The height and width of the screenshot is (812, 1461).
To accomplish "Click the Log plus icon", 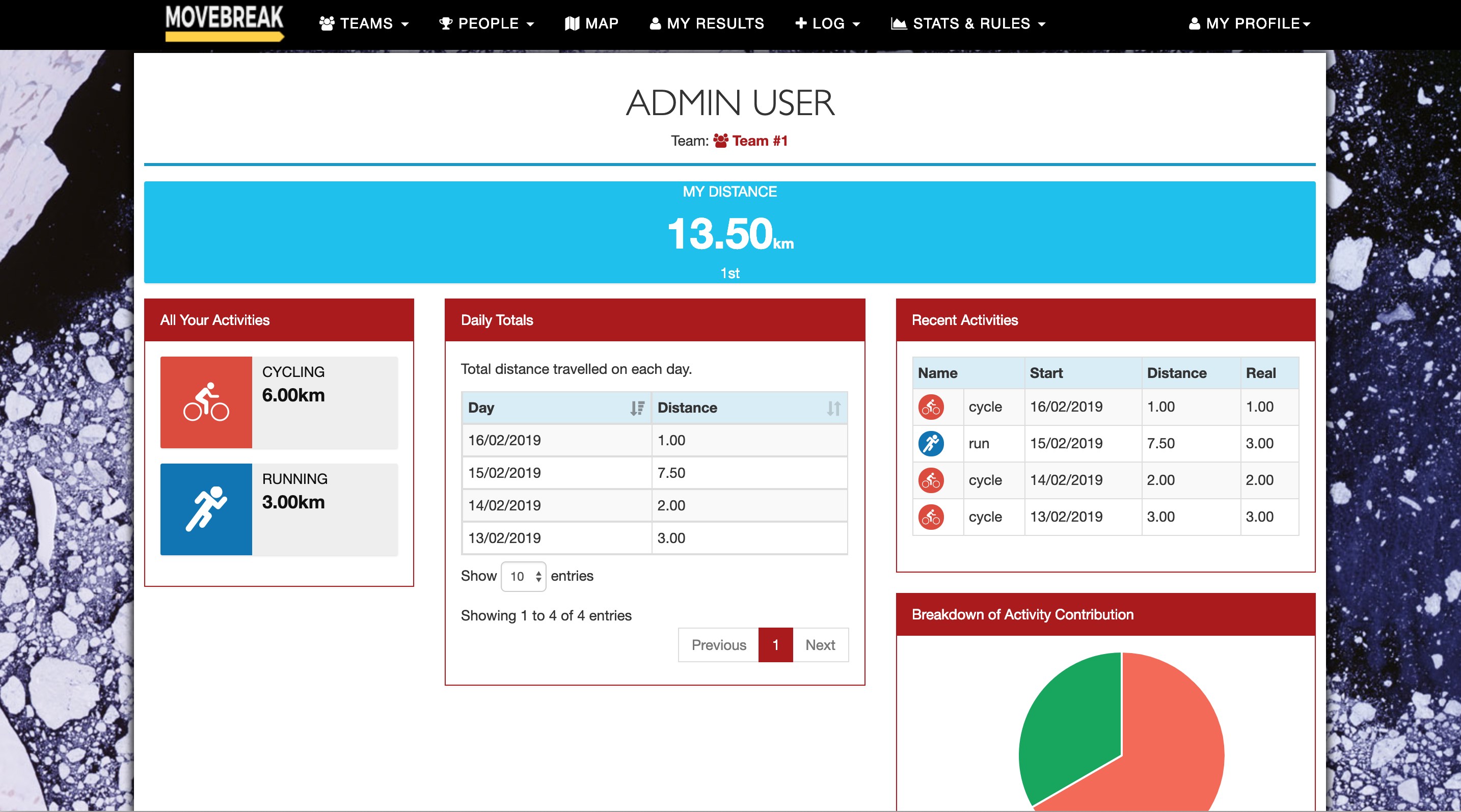I will [x=801, y=23].
